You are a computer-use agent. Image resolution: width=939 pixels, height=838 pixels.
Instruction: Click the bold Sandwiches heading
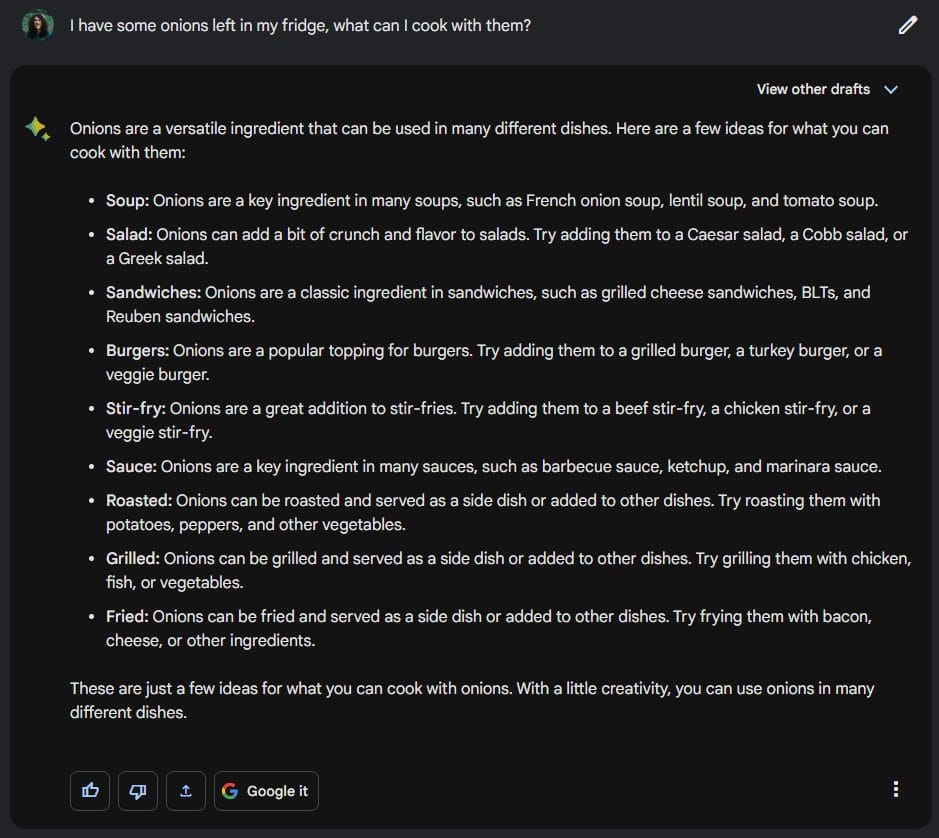pyautogui.click(x=153, y=292)
